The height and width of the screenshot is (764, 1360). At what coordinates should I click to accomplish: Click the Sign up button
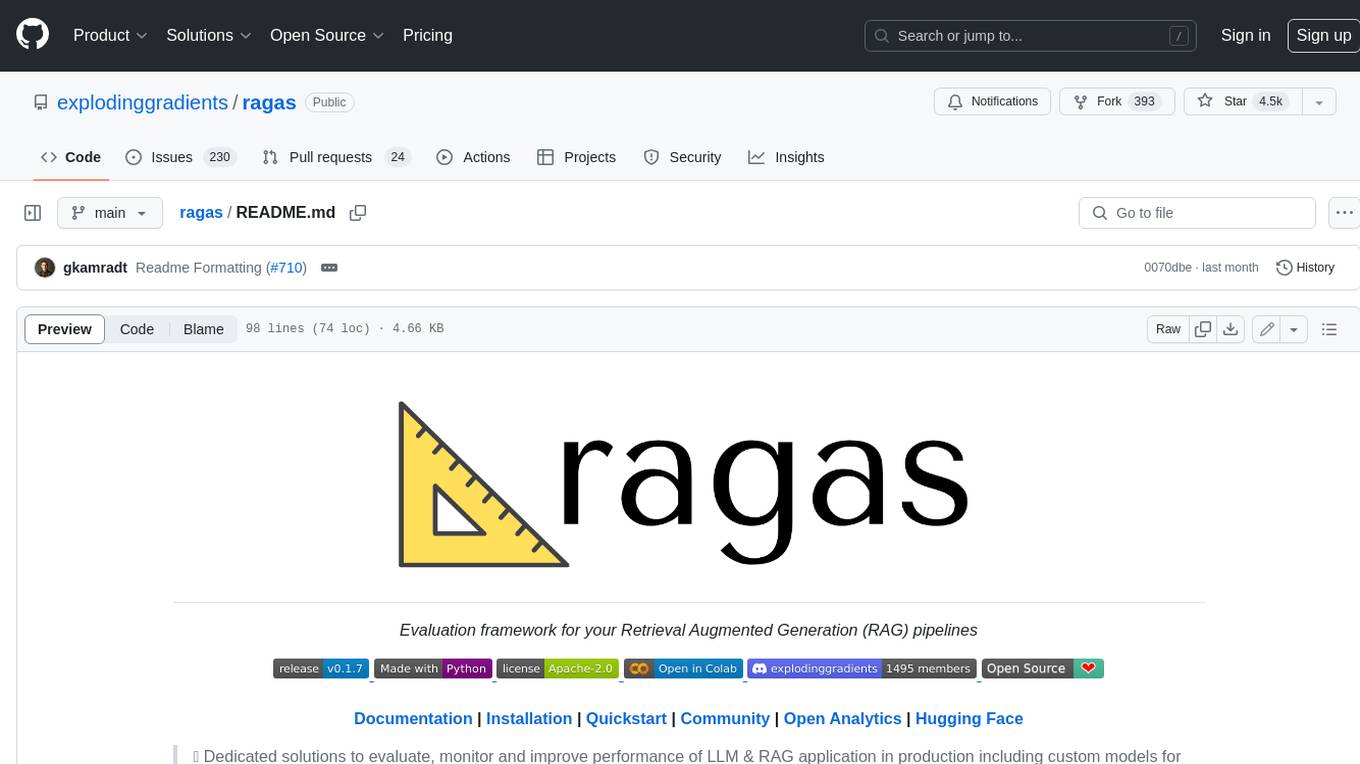pyautogui.click(x=1323, y=35)
